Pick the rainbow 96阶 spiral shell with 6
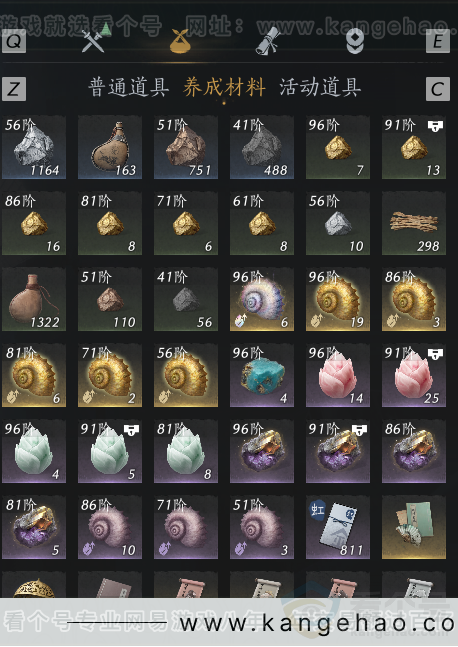 [262, 299]
